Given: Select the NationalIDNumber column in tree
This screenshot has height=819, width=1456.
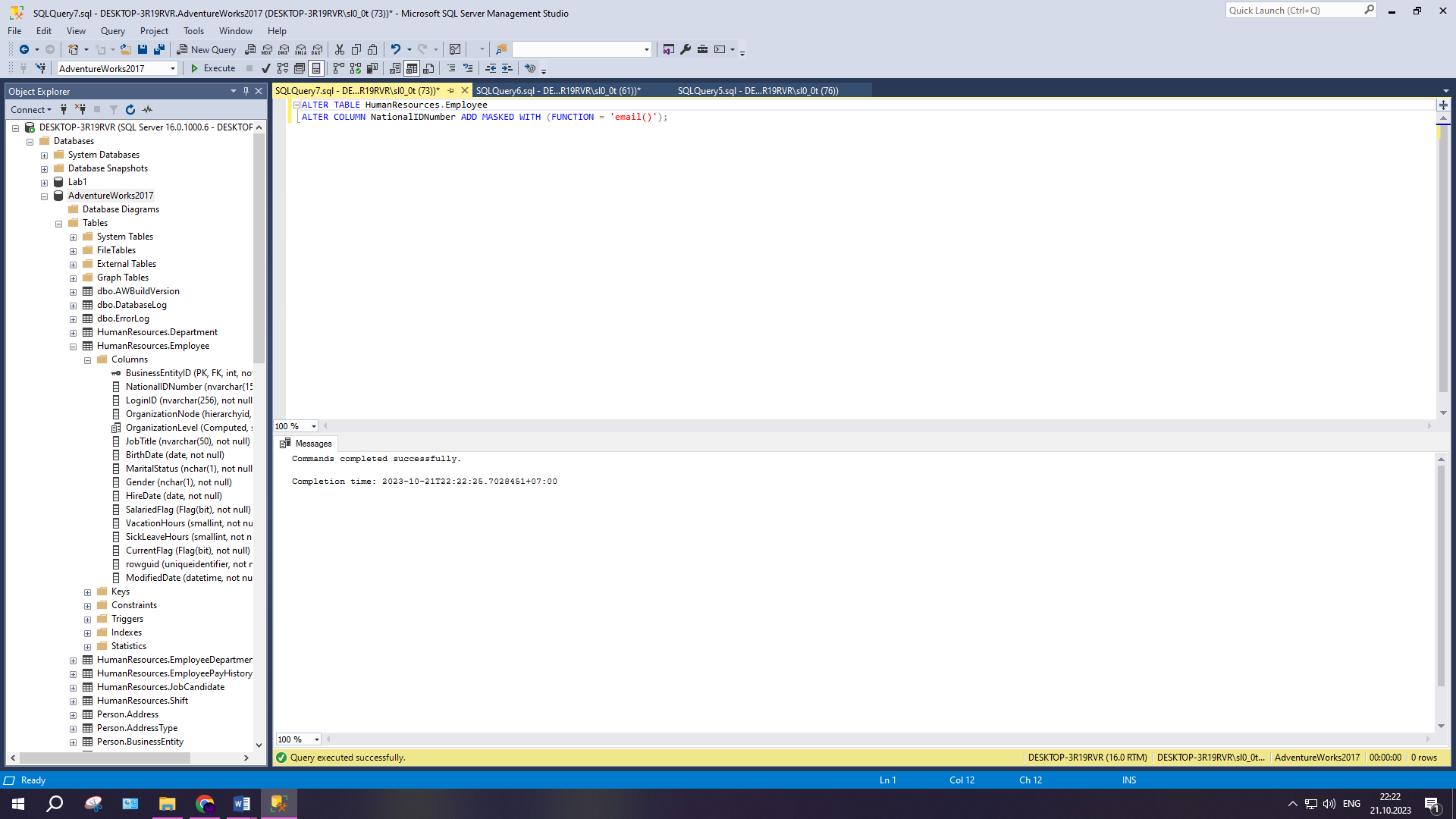Looking at the screenshot, I should pyautogui.click(x=189, y=387).
